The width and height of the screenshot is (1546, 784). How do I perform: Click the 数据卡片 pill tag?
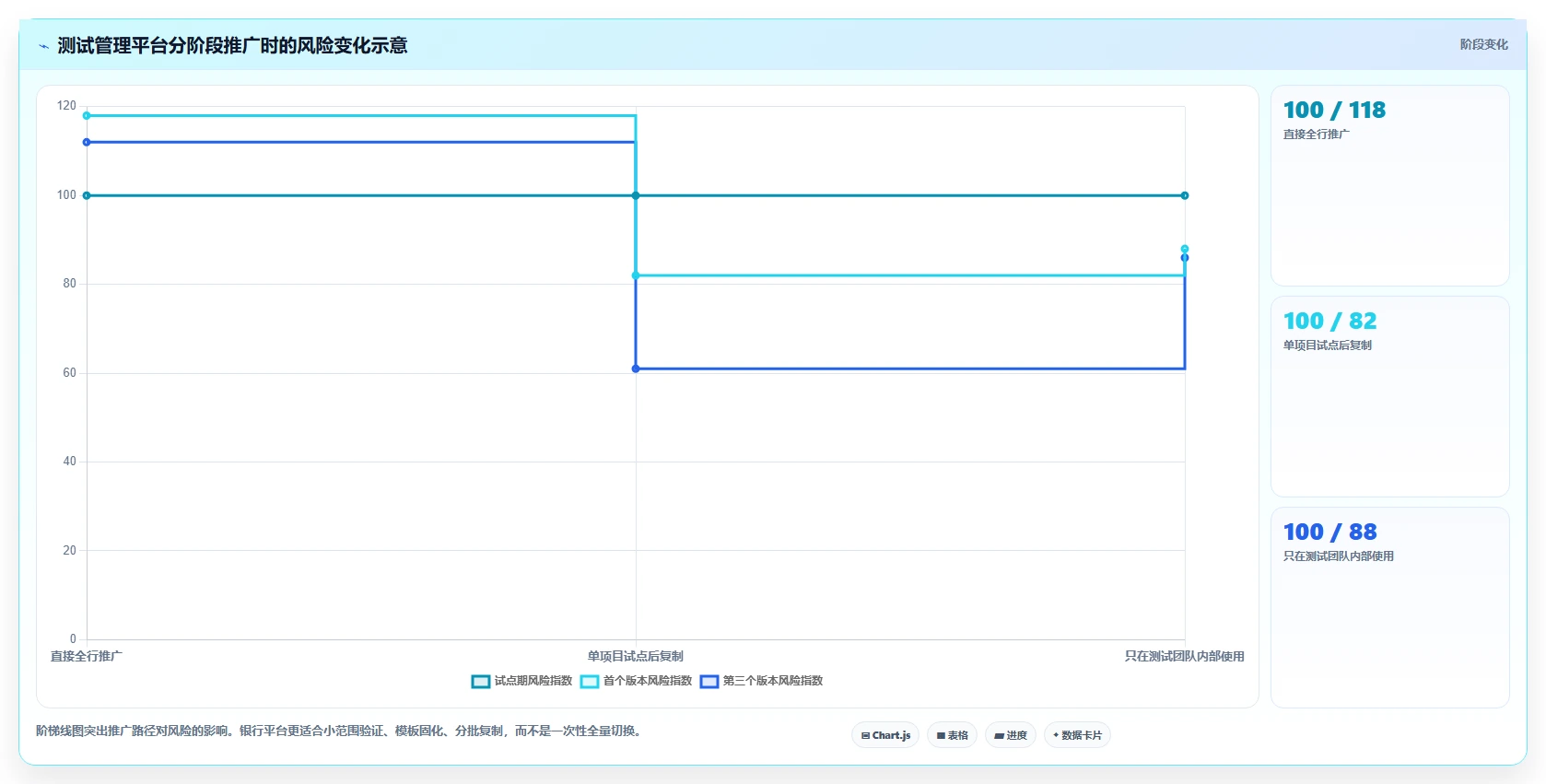click(1077, 735)
